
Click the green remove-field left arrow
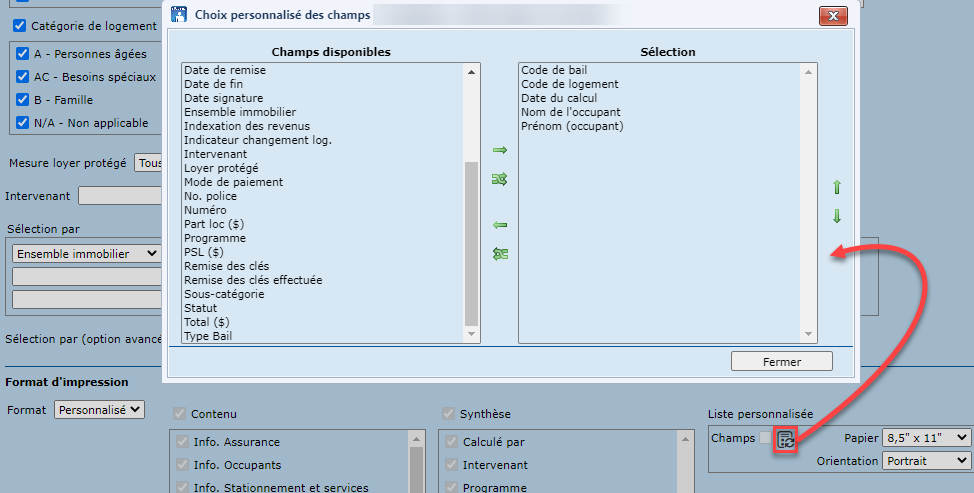point(500,225)
